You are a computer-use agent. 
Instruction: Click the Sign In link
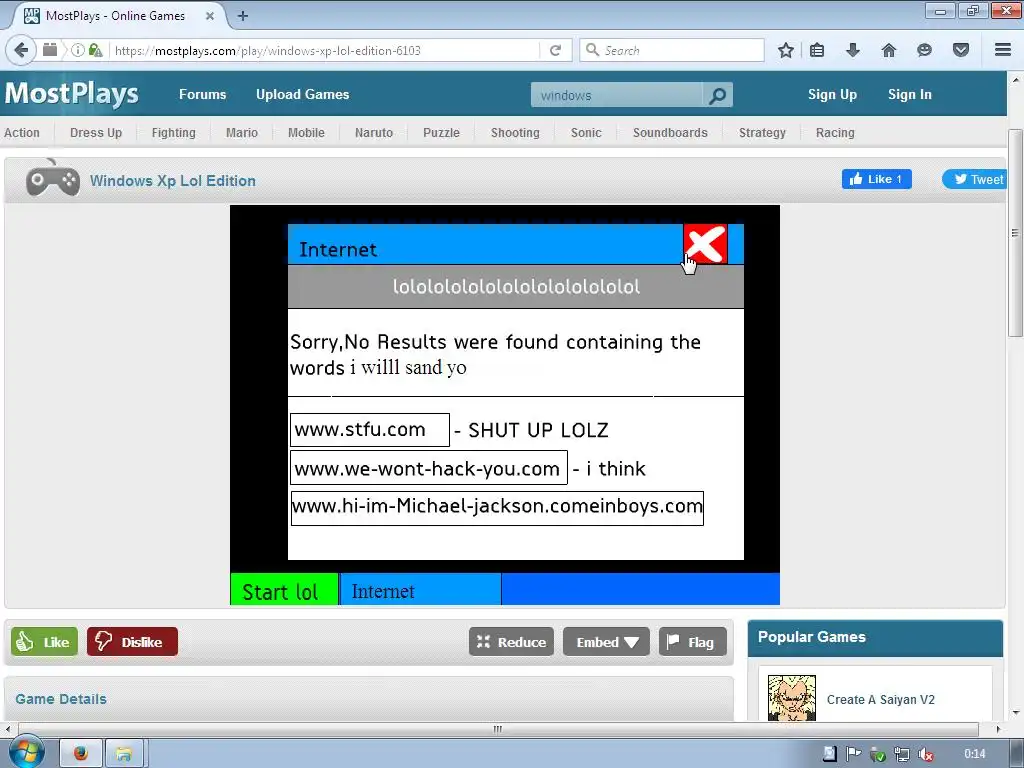pos(909,95)
